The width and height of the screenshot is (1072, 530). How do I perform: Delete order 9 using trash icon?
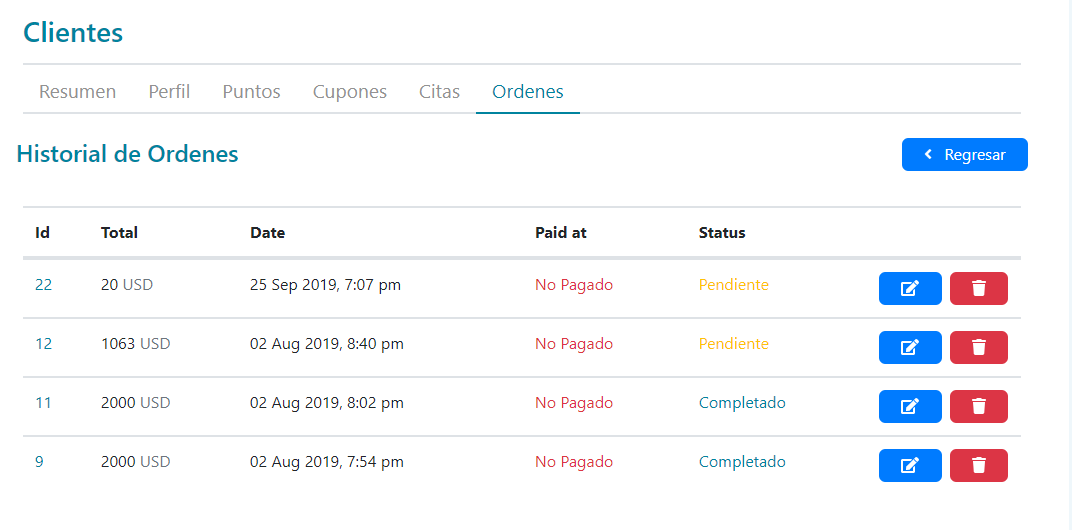978,465
